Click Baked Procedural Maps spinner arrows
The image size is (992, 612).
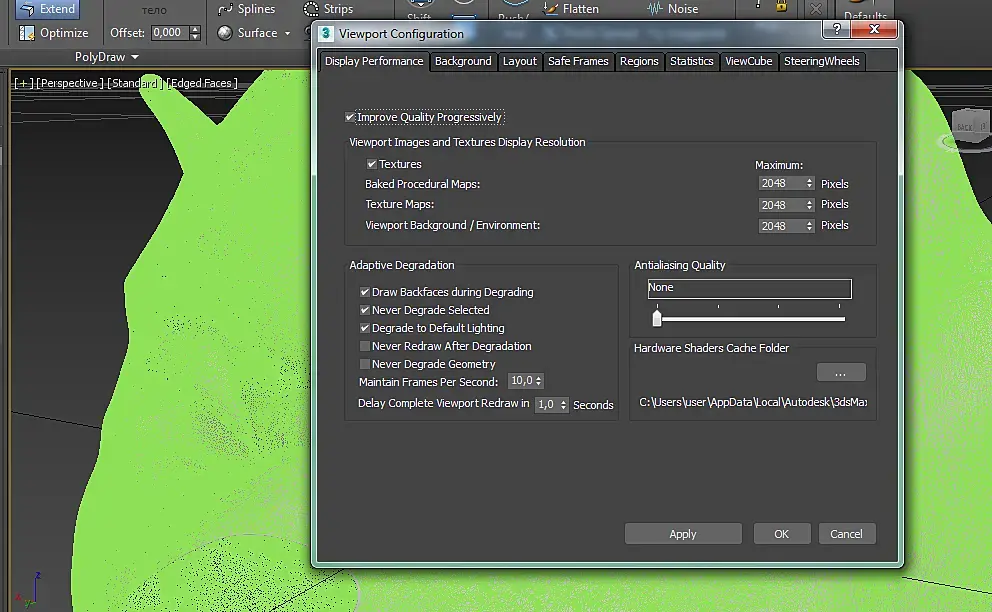[x=809, y=184]
